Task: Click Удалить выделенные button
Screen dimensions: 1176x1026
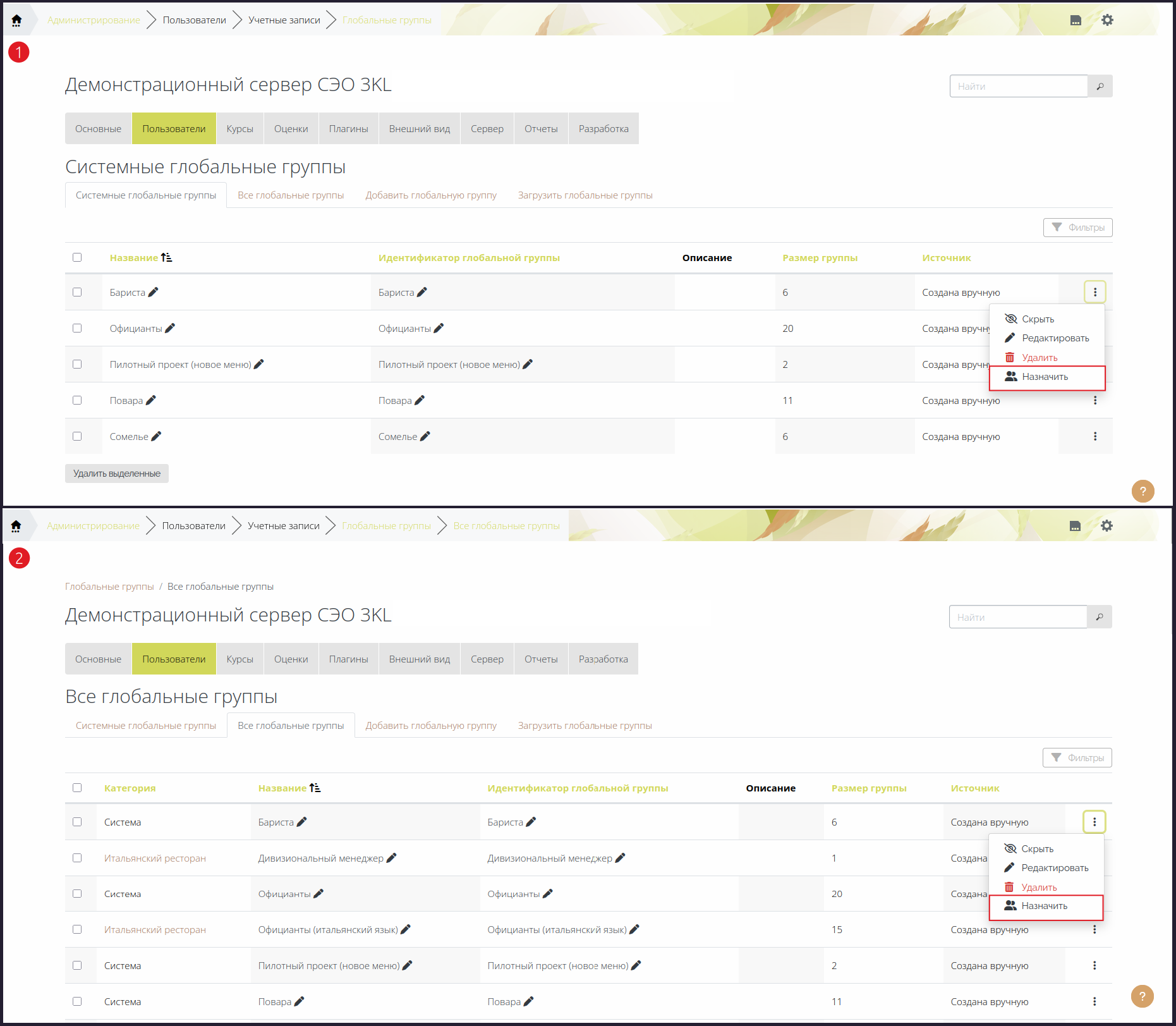Action: tap(117, 473)
